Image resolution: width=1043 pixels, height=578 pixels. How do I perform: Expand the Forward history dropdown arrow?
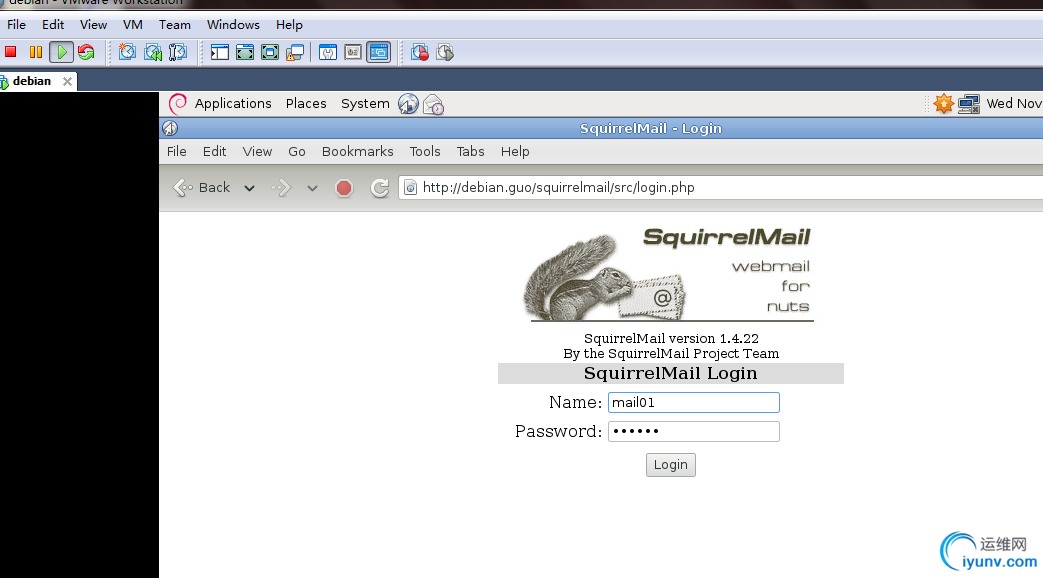coord(312,188)
